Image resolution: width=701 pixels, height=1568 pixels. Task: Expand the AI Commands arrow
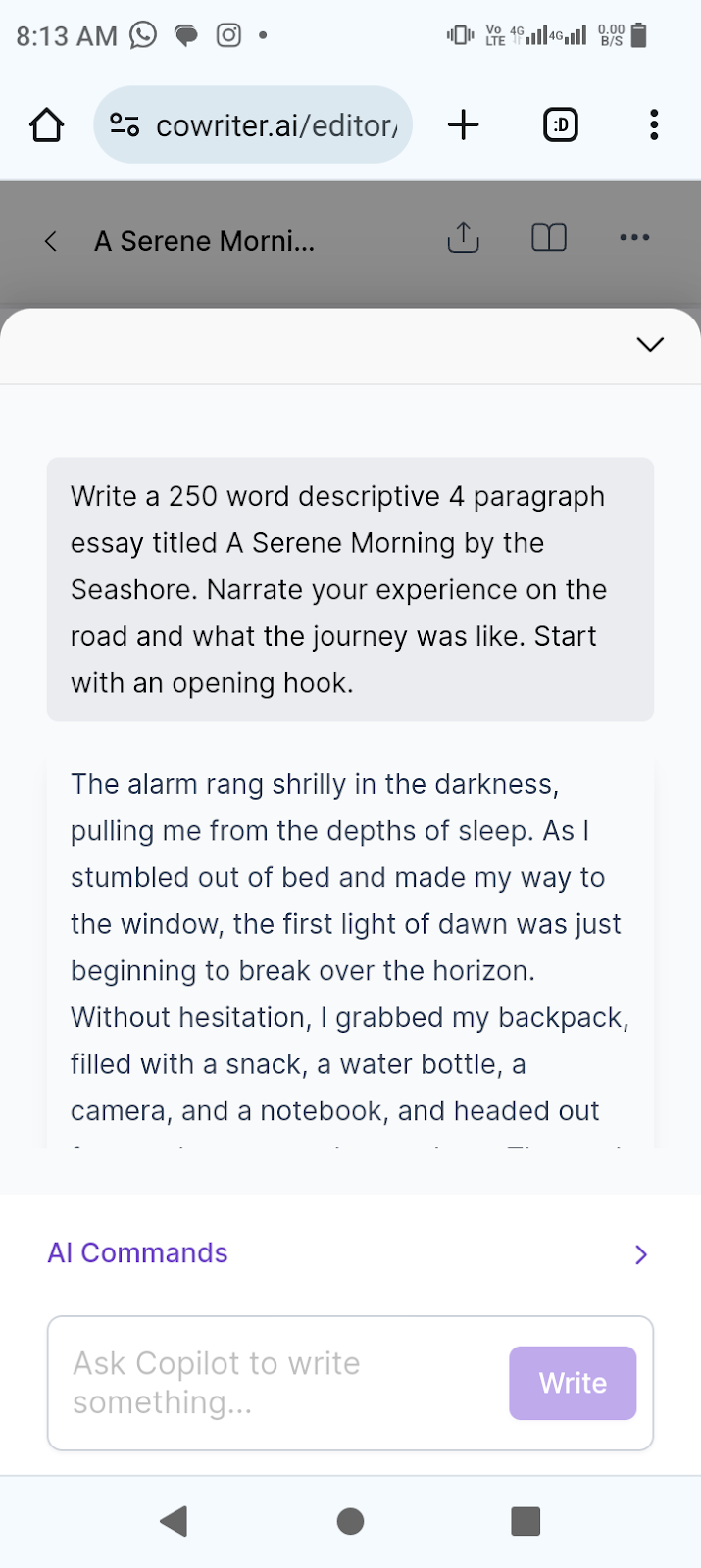[641, 1254]
